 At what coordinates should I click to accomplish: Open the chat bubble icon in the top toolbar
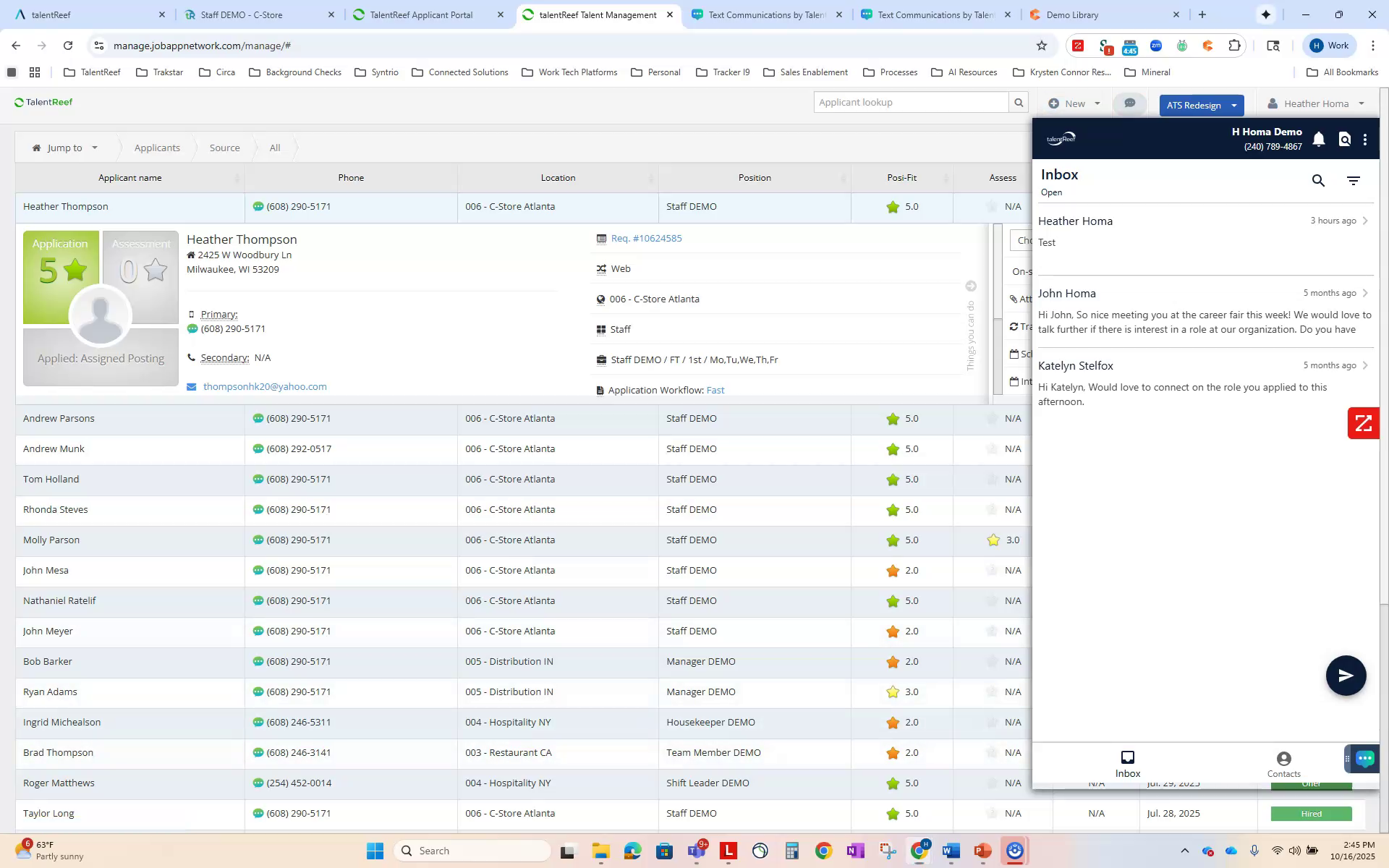(x=1130, y=103)
